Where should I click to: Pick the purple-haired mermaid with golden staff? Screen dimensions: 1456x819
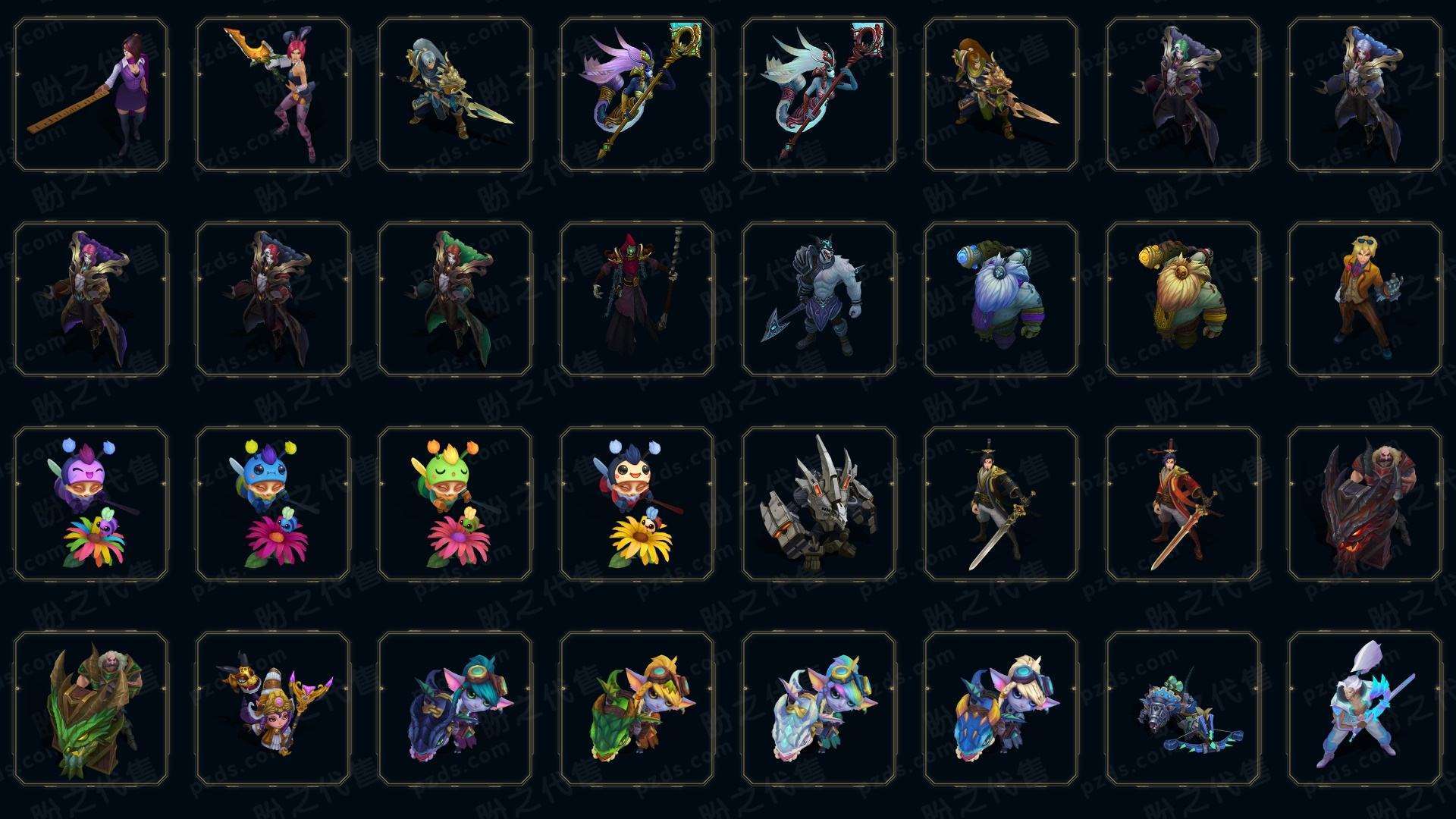point(637,95)
